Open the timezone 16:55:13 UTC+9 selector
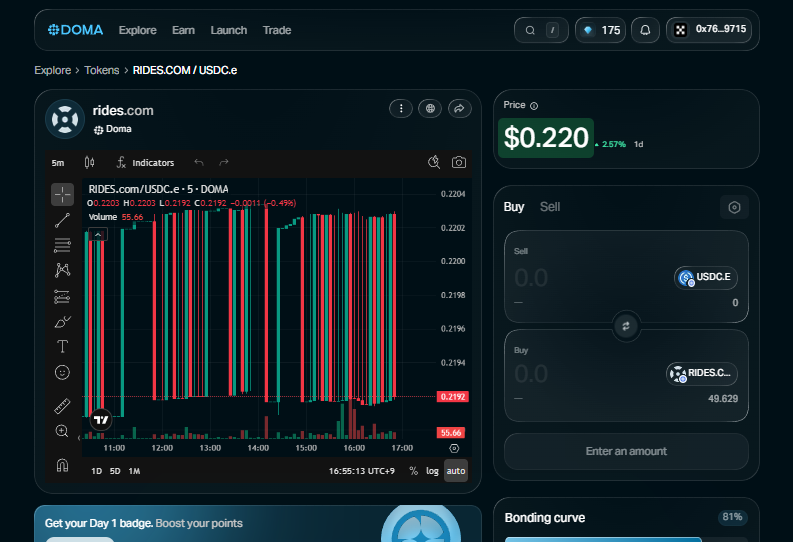 coord(362,471)
